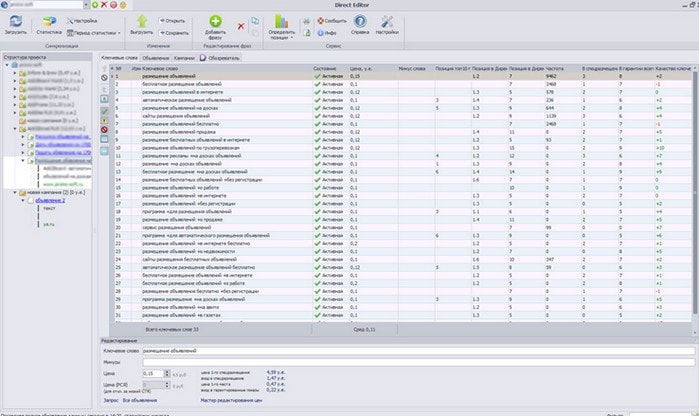The width and height of the screenshot is (699, 416).
Task: Switch to the Объявления tab
Action: [x=155, y=58]
